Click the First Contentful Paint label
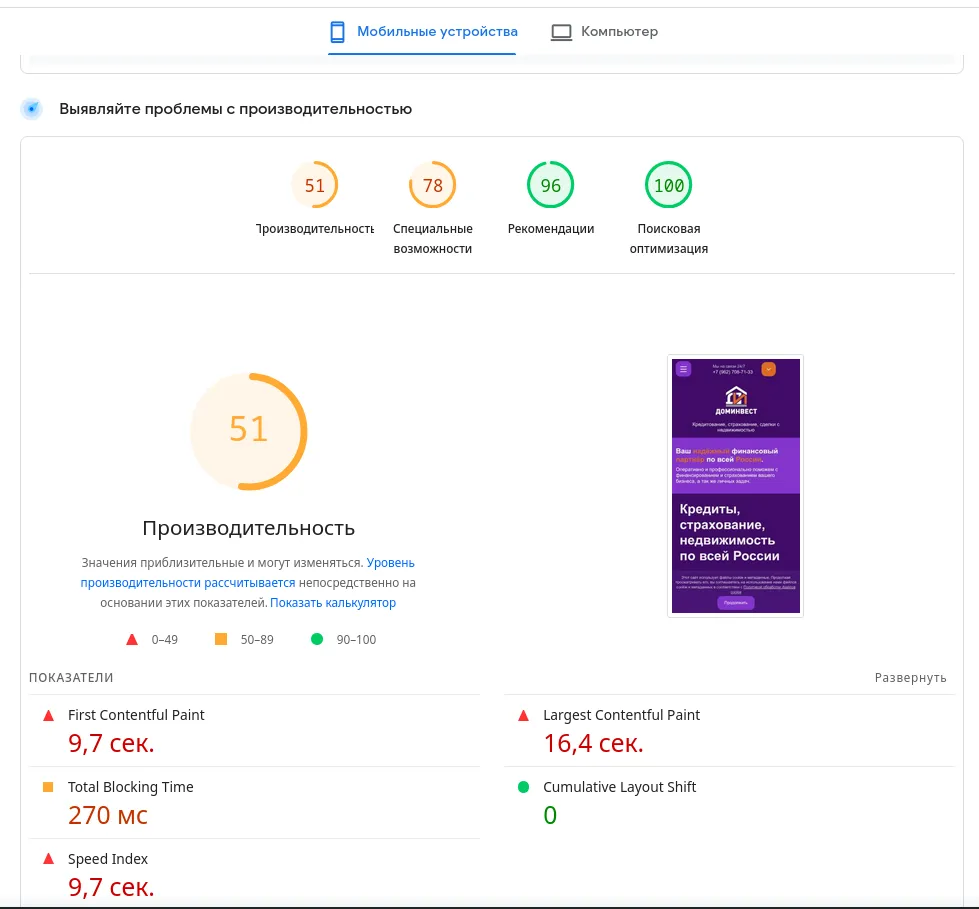This screenshot has height=909, width=979. [x=136, y=715]
